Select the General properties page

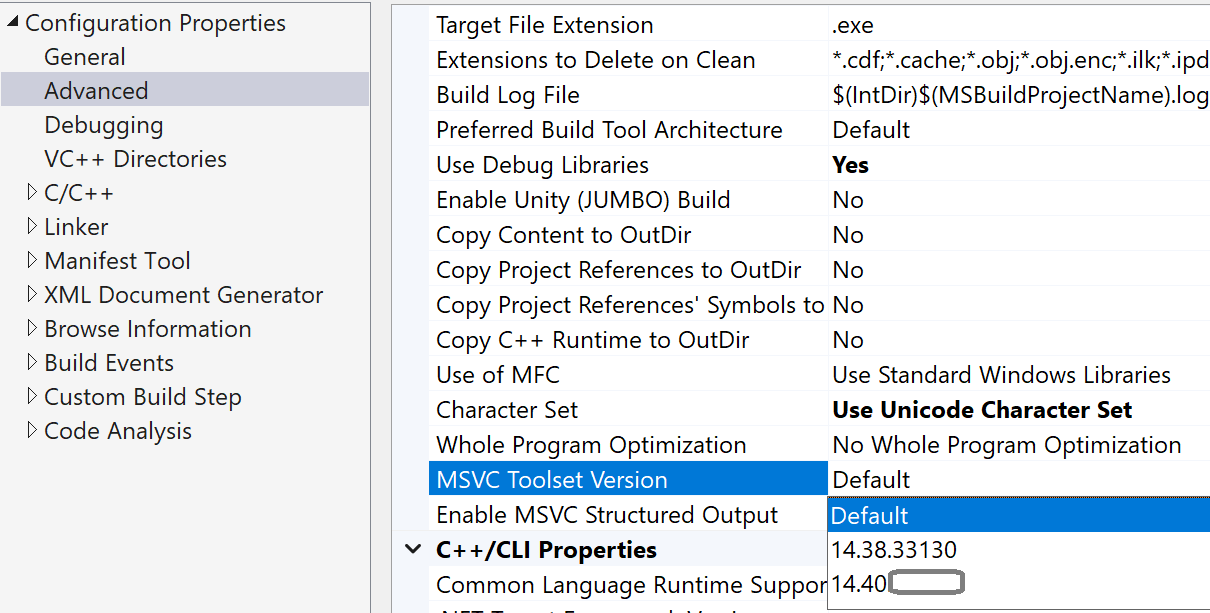85,57
